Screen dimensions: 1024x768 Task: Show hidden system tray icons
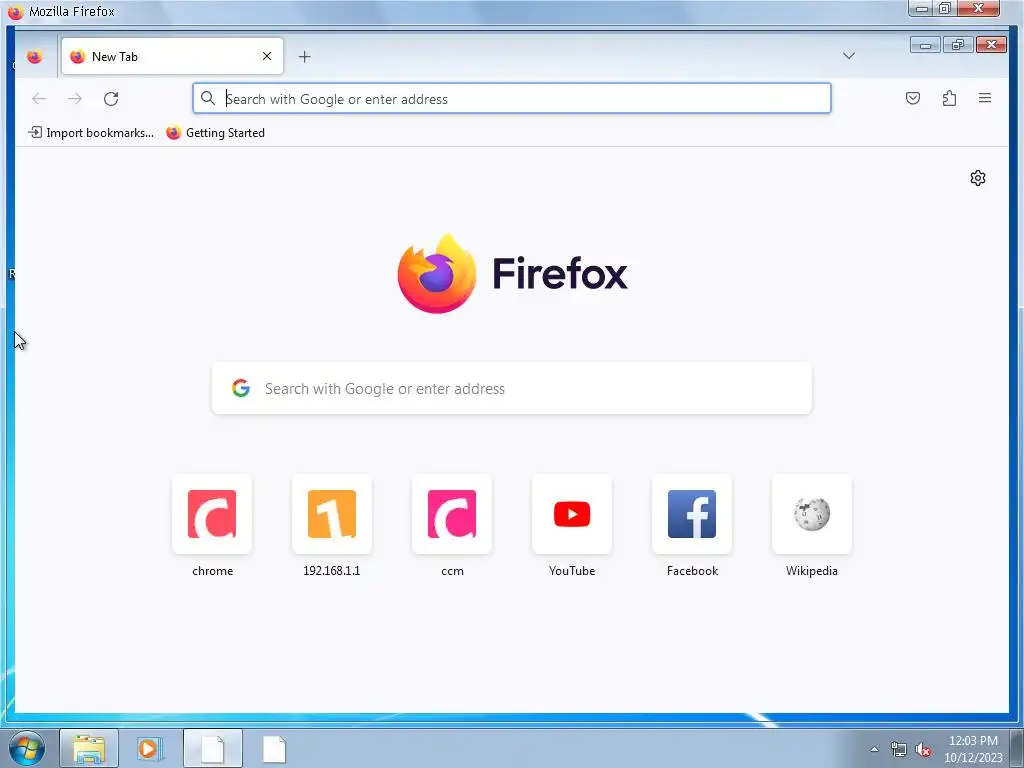[874, 749]
